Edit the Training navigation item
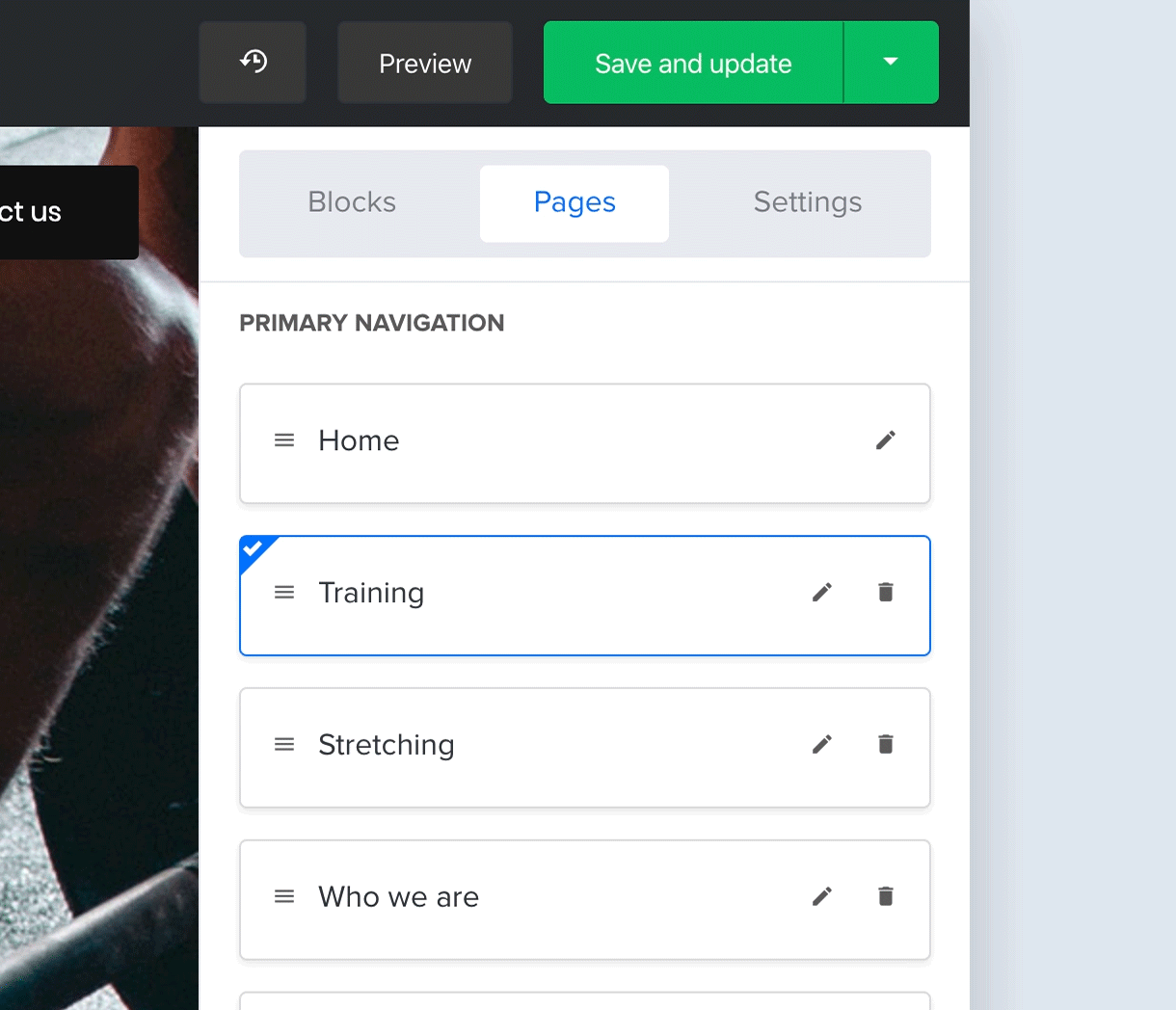1176x1010 pixels. (822, 592)
